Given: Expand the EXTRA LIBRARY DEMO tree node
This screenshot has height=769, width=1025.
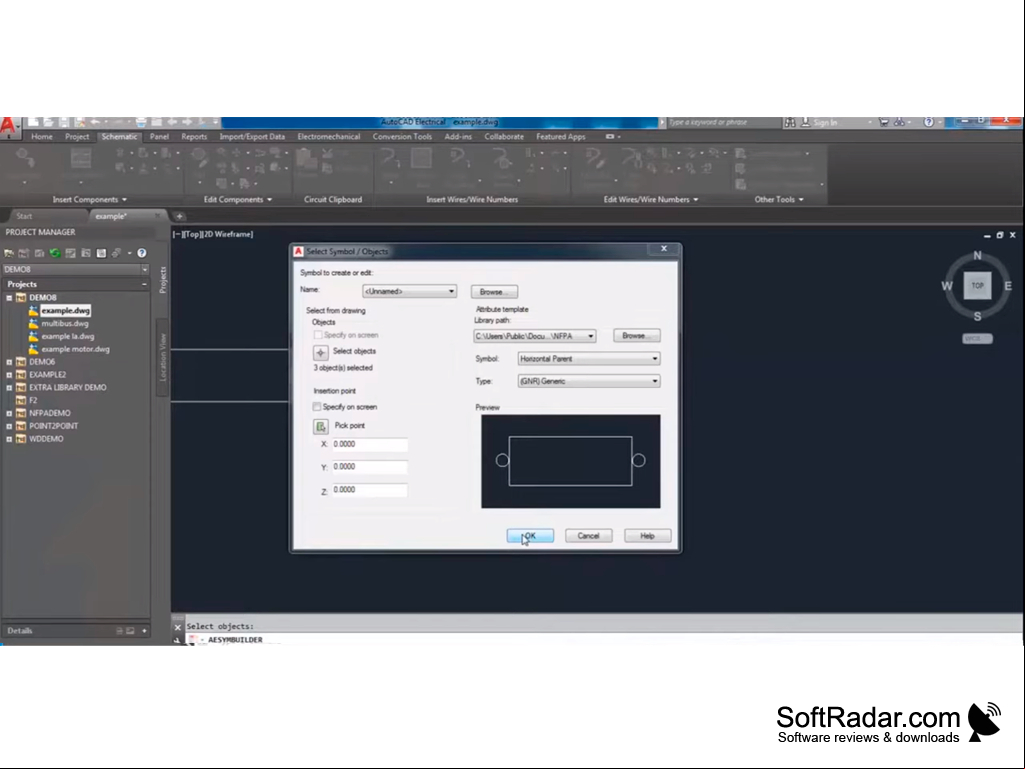Looking at the screenshot, I should click(9, 388).
